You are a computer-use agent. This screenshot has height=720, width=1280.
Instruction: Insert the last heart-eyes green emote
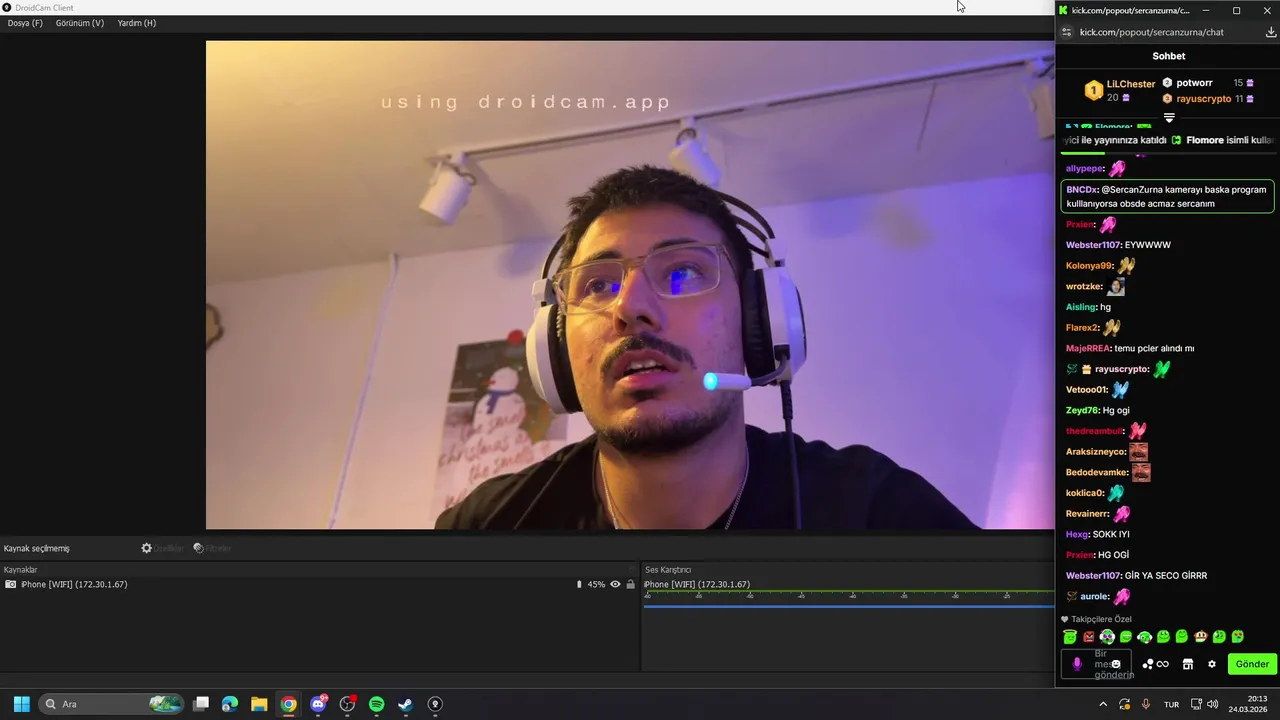tap(1238, 637)
